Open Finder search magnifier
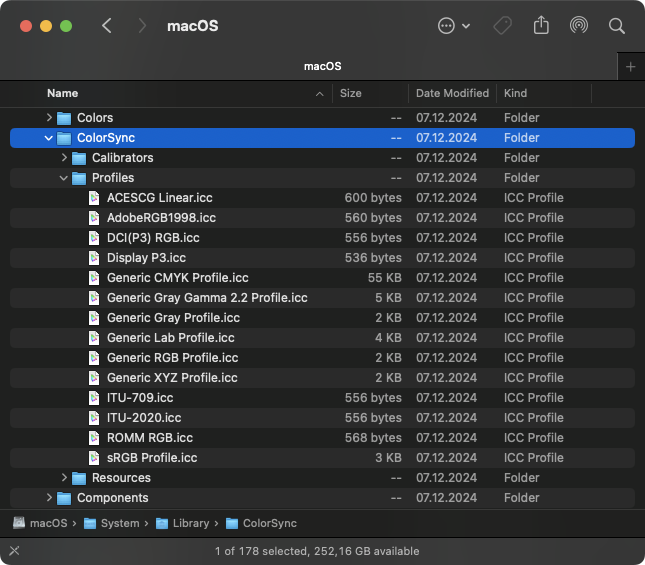The image size is (645, 565). [x=616, y=26]
